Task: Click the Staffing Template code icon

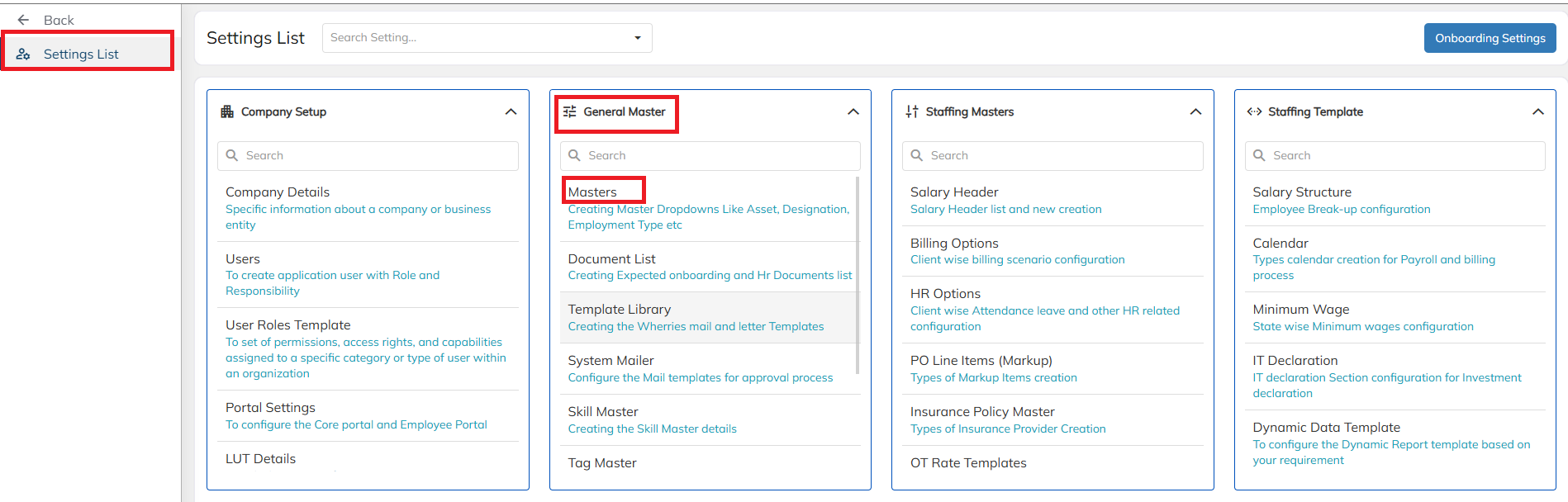Action: [1254, 111]
